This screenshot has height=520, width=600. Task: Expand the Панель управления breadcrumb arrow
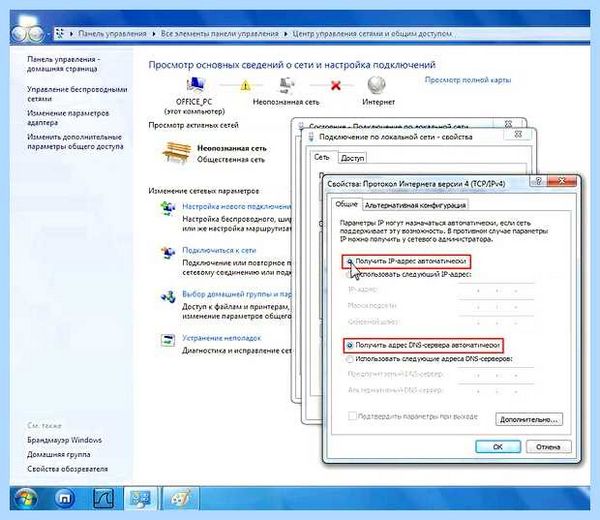coord(72,34)
